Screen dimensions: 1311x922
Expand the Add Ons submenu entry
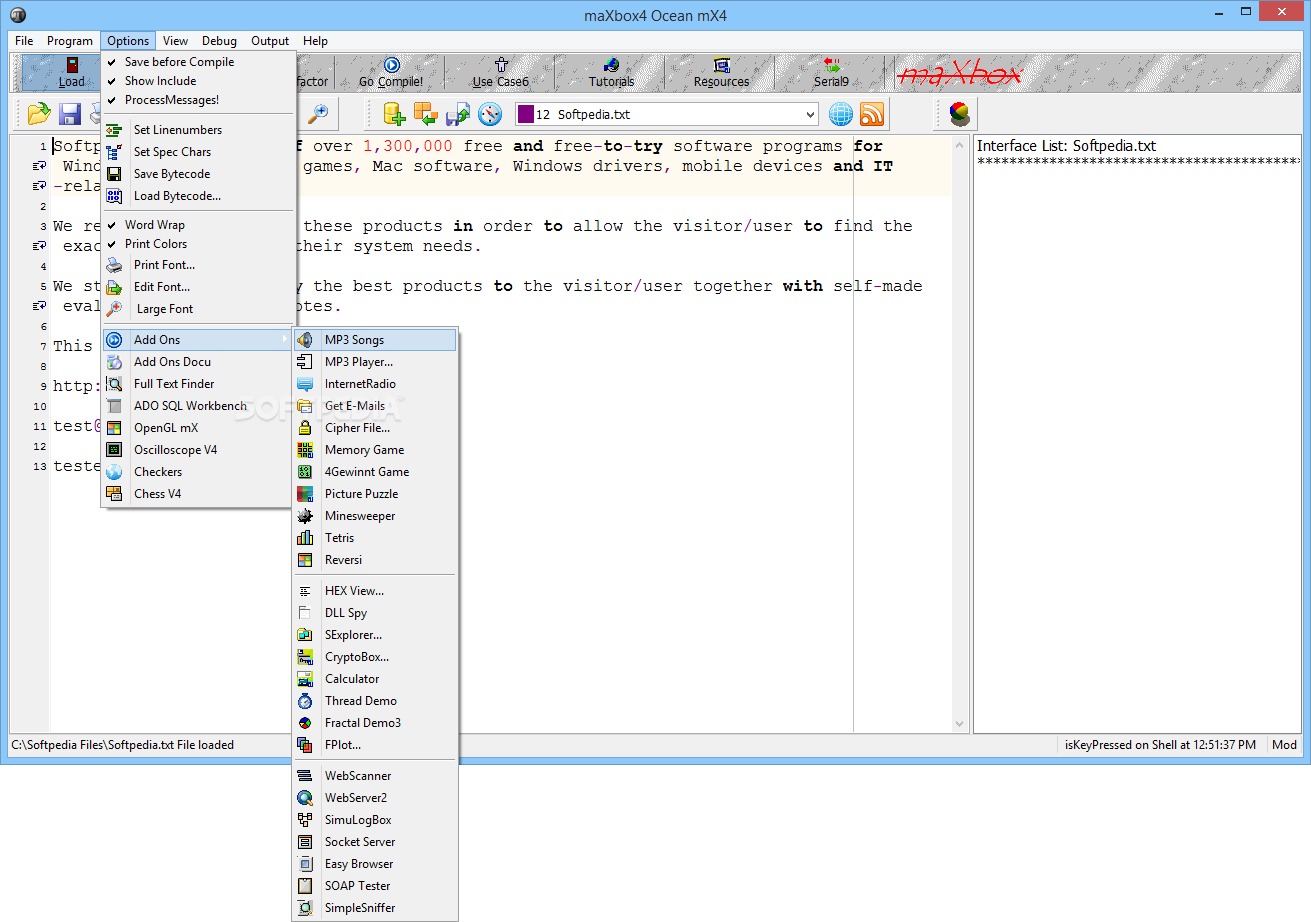[198, 340]
